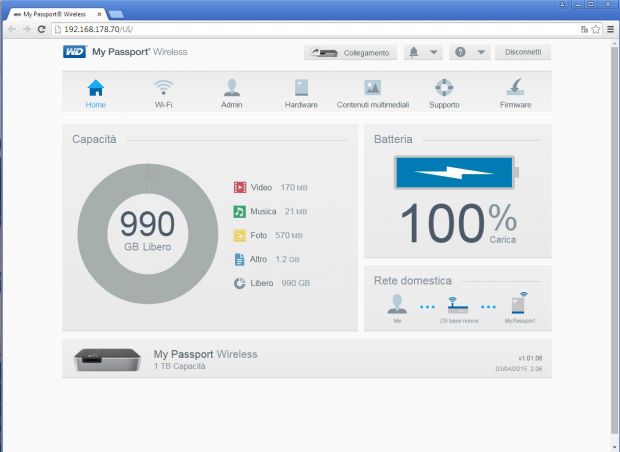Click the Libero pie icon
The width and height of the screenshot is (620, 452).
click(240, 283)
